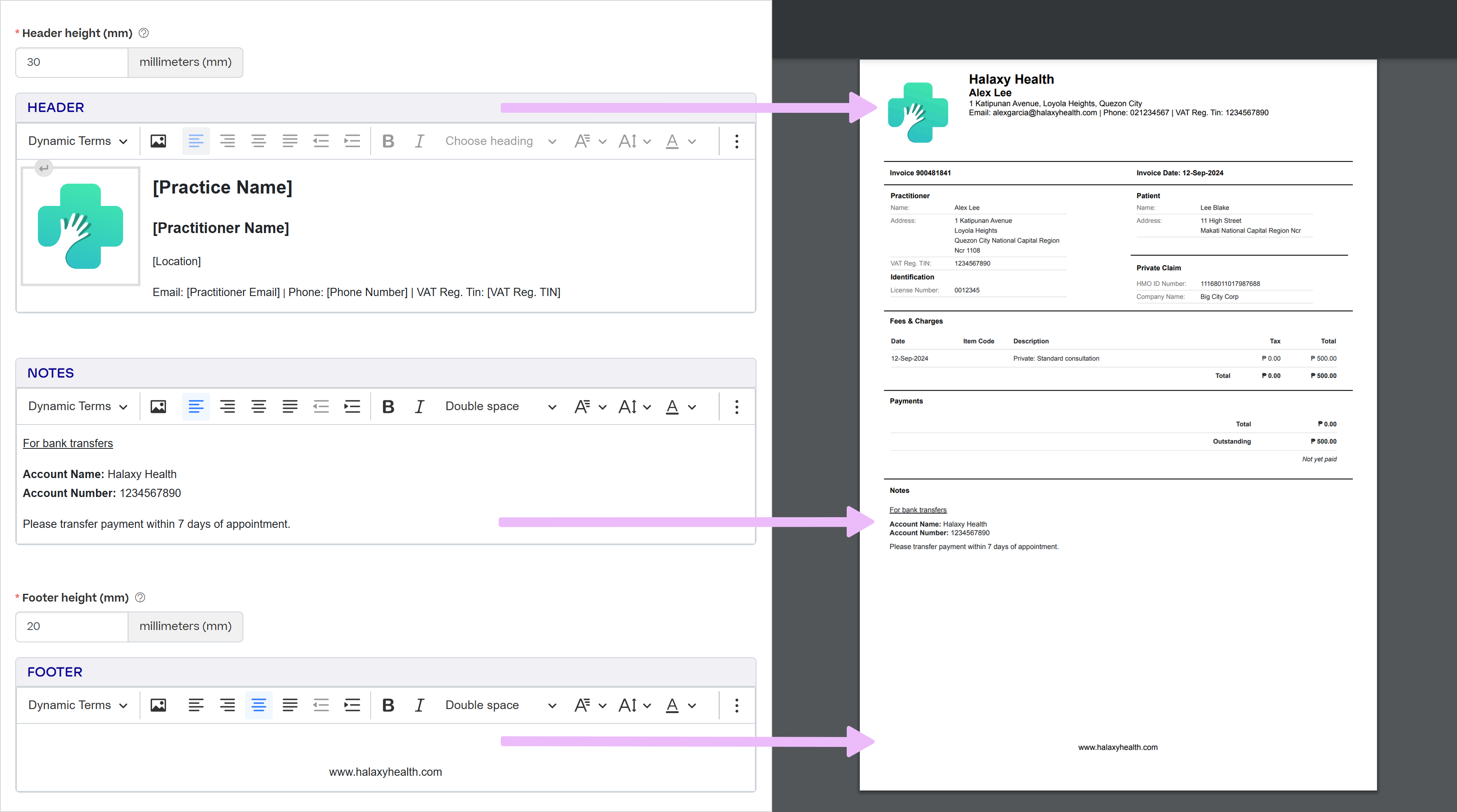Decrease indent in Footer toolbar
This screenshot has height=812, width=1457.
[x=321, y=705]
